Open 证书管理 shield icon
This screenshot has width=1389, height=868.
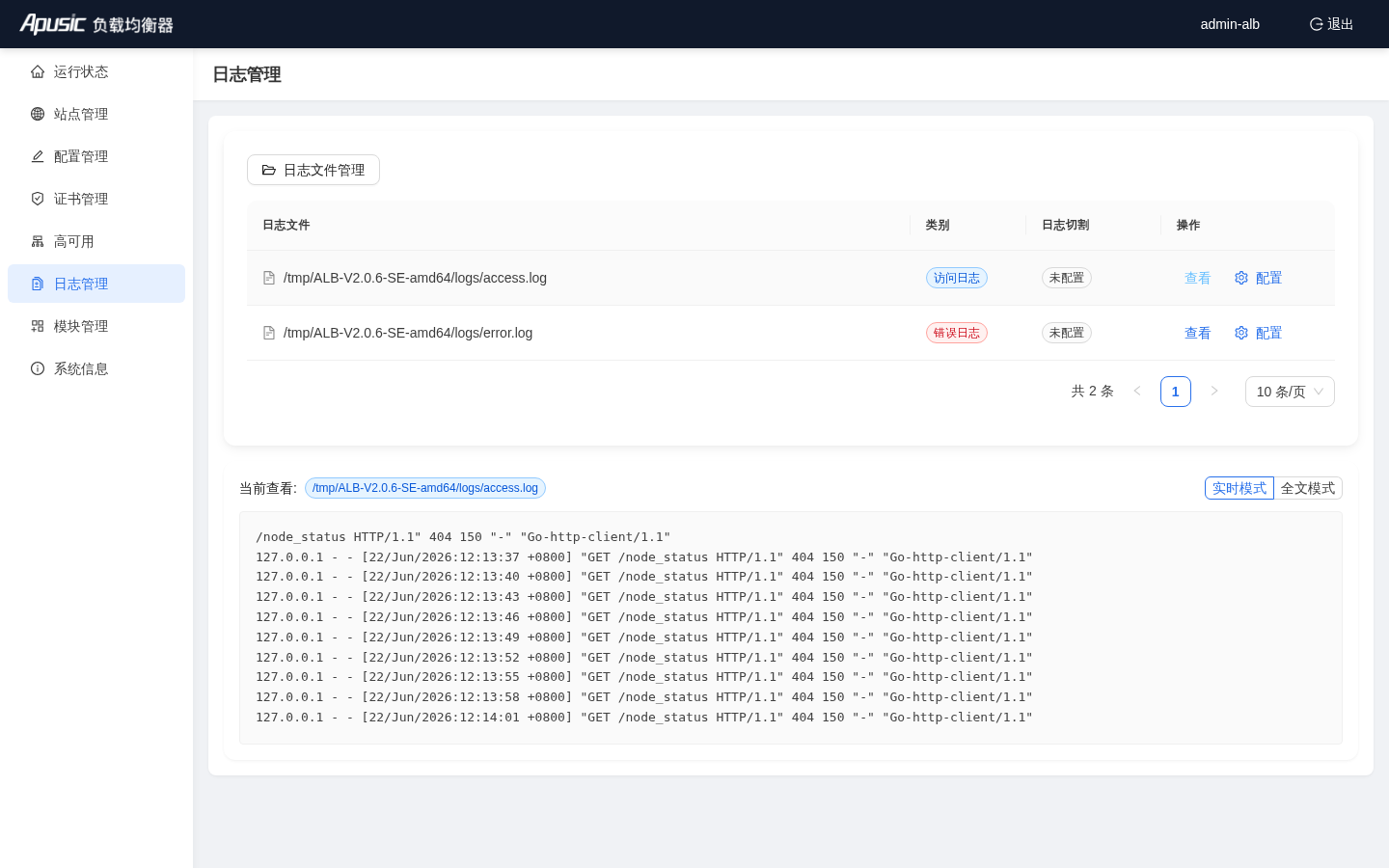pyautogui.click(x=38, y=199)
